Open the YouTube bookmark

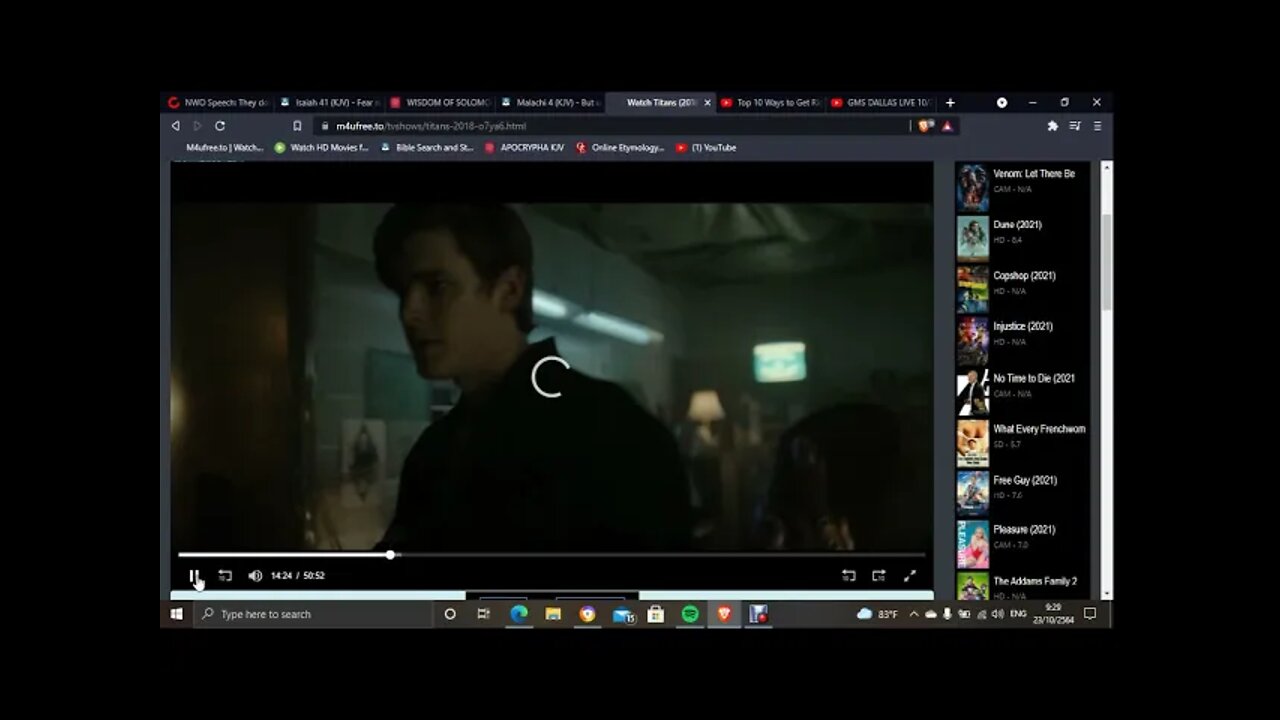706,148
